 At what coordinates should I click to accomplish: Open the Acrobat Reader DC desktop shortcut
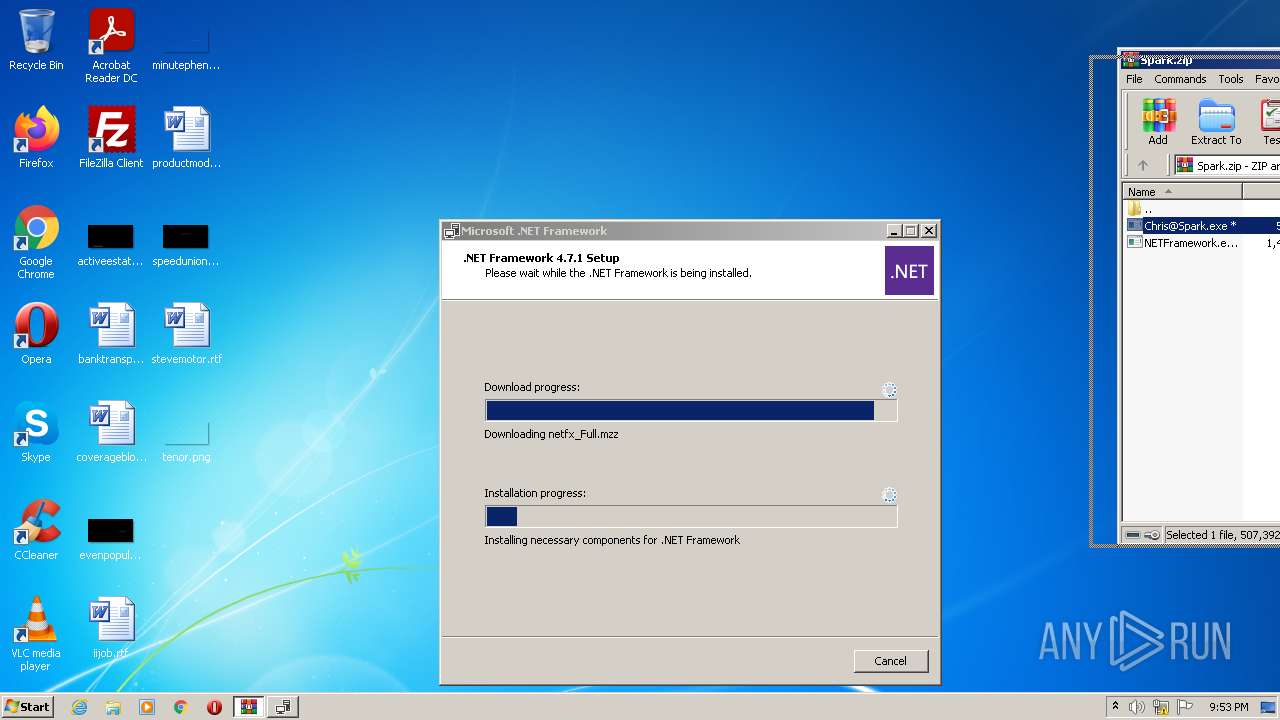[111, 46]
